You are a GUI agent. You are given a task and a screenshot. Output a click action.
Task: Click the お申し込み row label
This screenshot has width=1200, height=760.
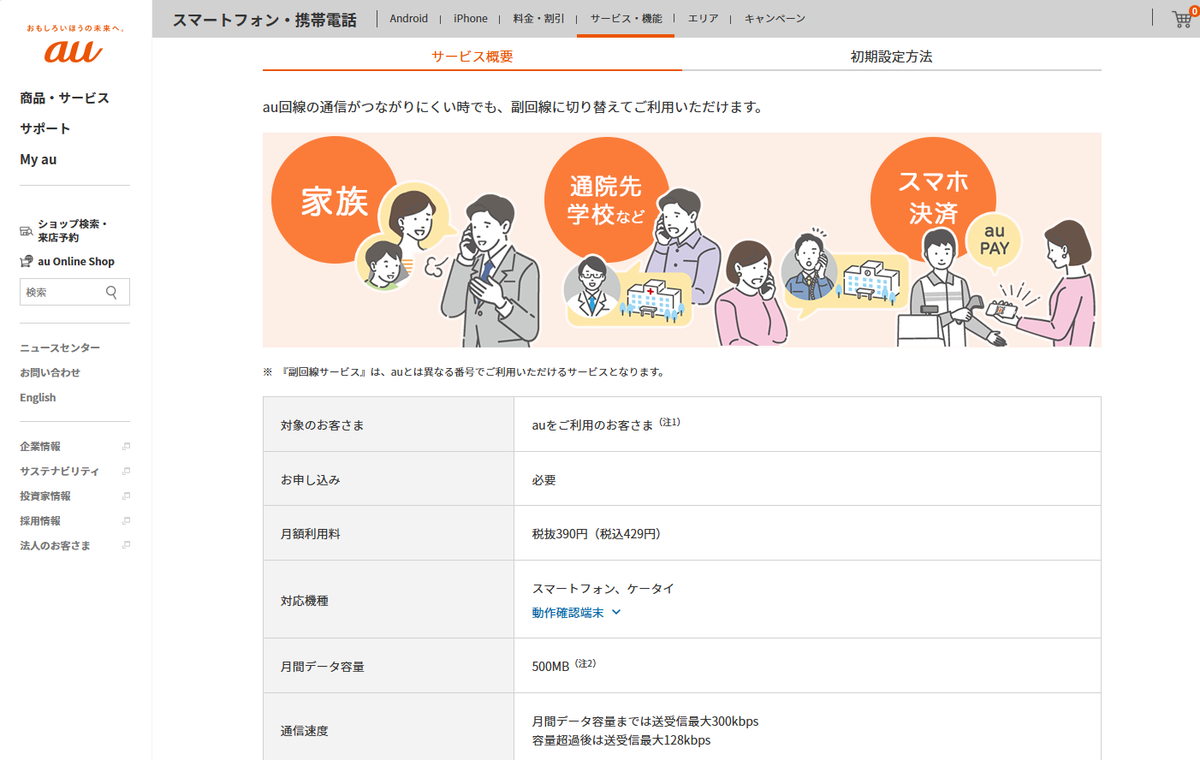310,480
